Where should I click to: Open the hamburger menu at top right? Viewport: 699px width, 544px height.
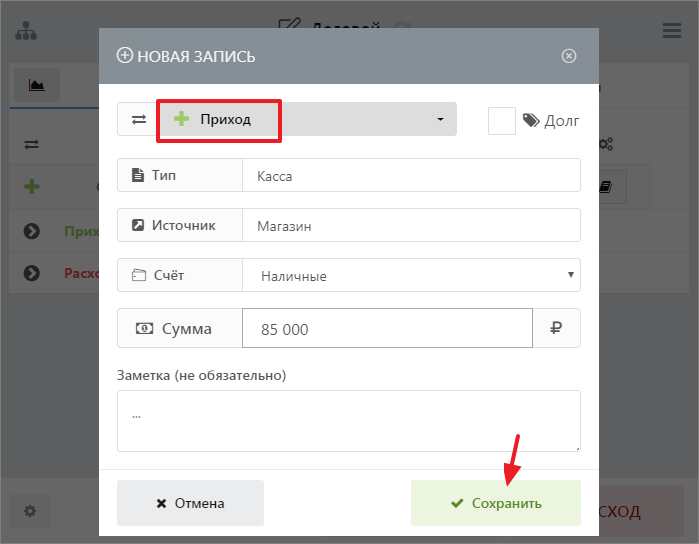[x=672, y=30]
